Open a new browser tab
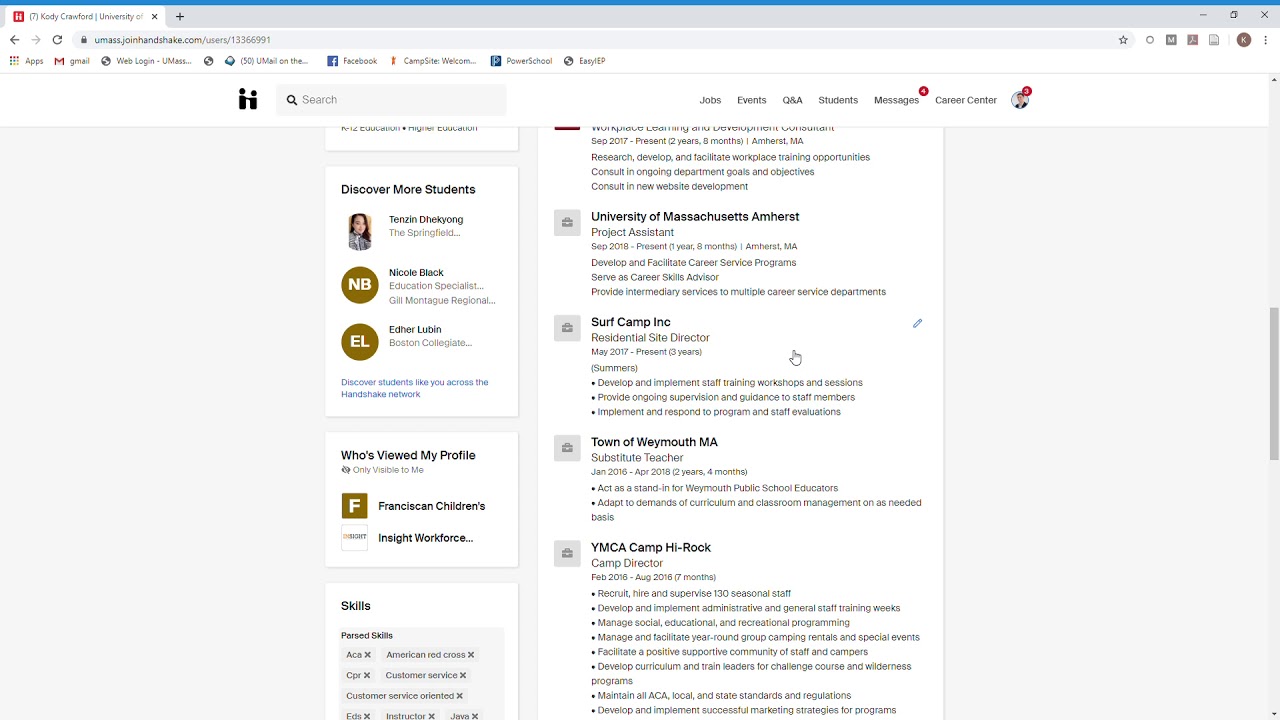 (180, 16)
